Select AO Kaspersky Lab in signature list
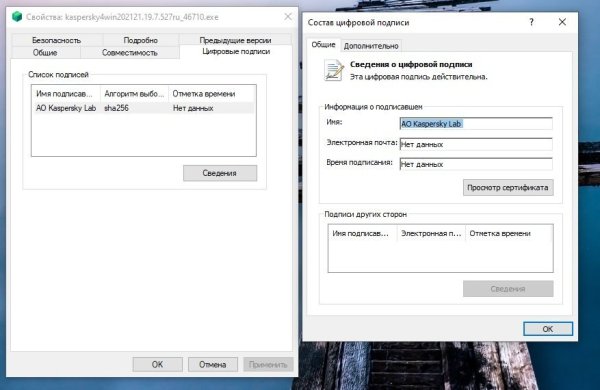The image size is (600, 390). pos(66,108)
